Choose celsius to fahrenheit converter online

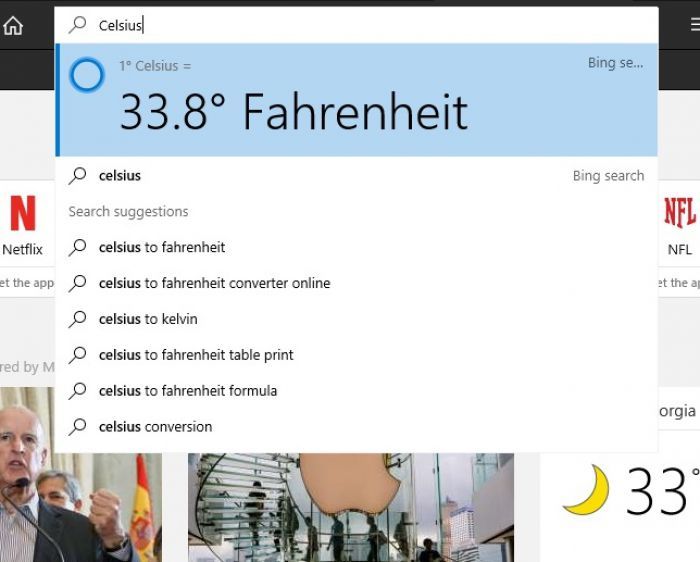356,283
